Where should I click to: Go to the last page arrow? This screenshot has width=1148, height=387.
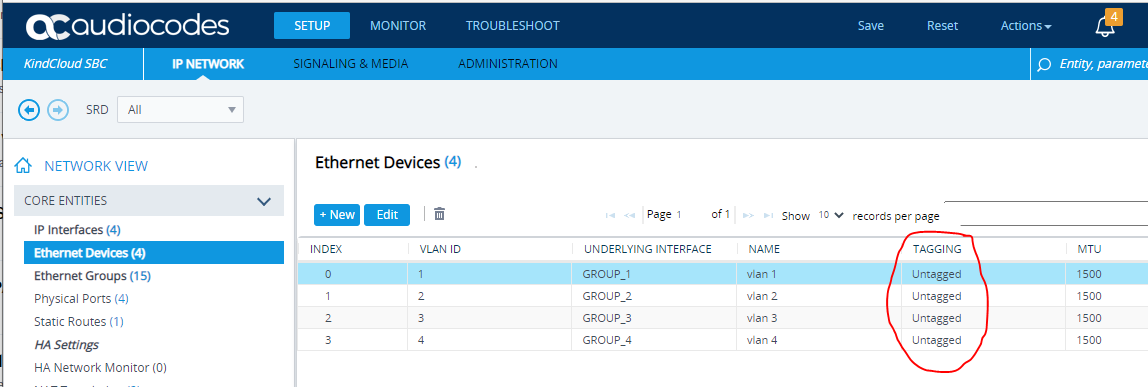768,216
